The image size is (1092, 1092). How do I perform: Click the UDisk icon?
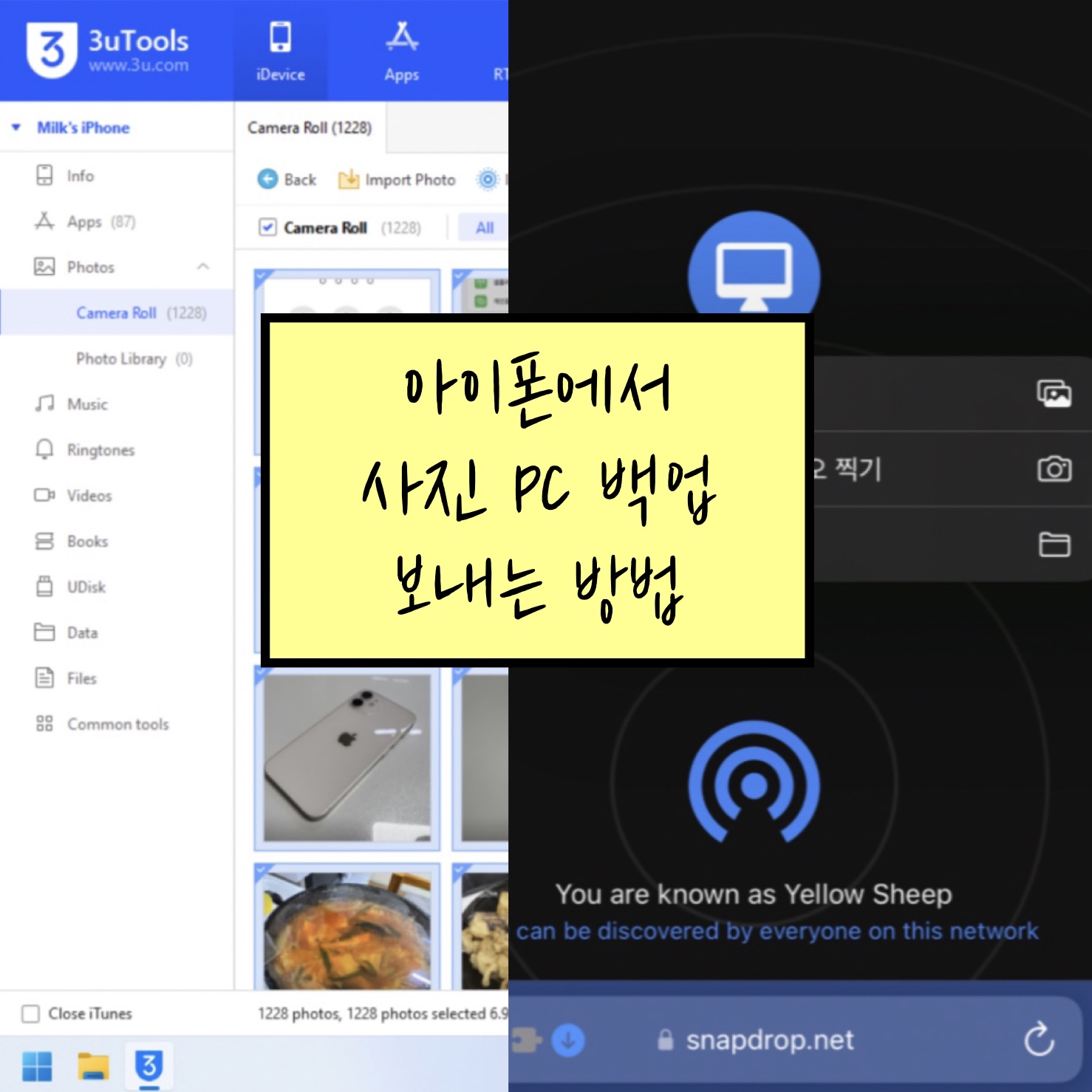pos(44,587)
